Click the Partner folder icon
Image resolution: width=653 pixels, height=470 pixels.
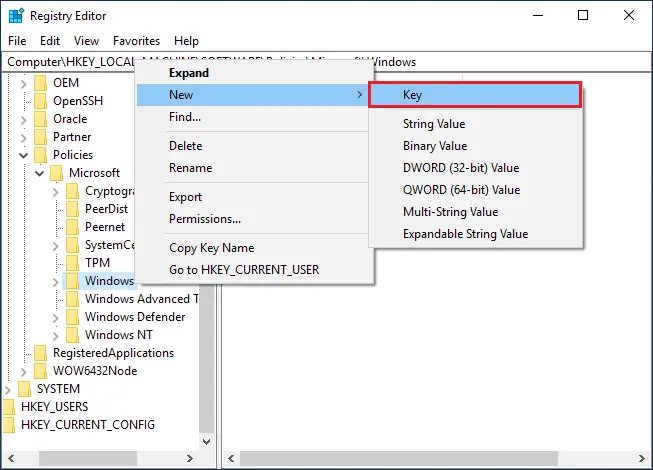tap(40, 137)
